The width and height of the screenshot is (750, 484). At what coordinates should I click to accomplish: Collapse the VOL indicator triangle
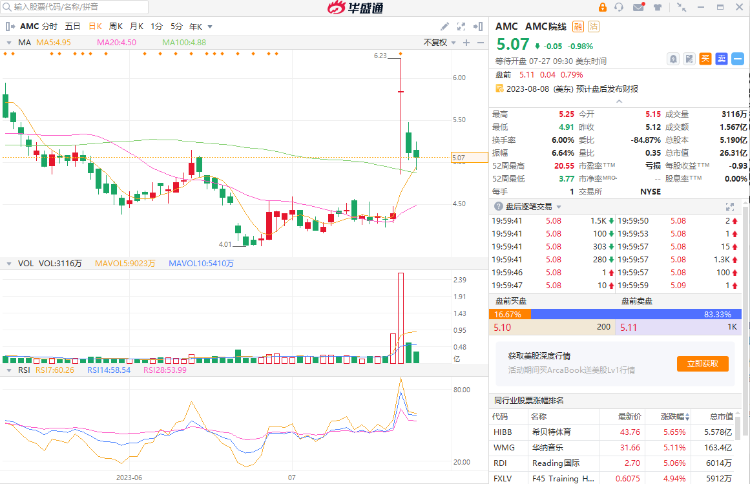pyautogui.click(x=9, y=264)
